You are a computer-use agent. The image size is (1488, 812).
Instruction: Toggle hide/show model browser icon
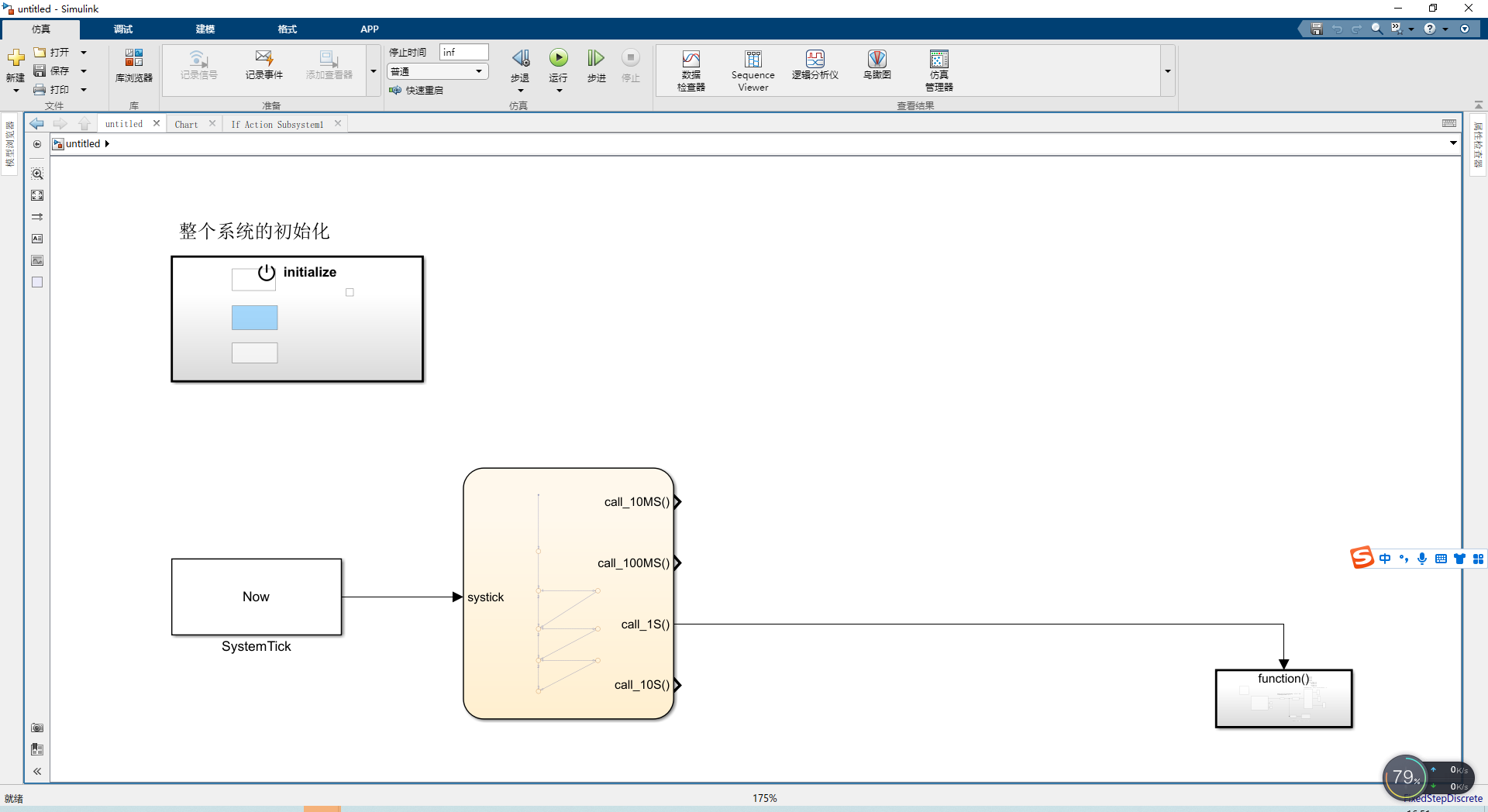[37, 144]
